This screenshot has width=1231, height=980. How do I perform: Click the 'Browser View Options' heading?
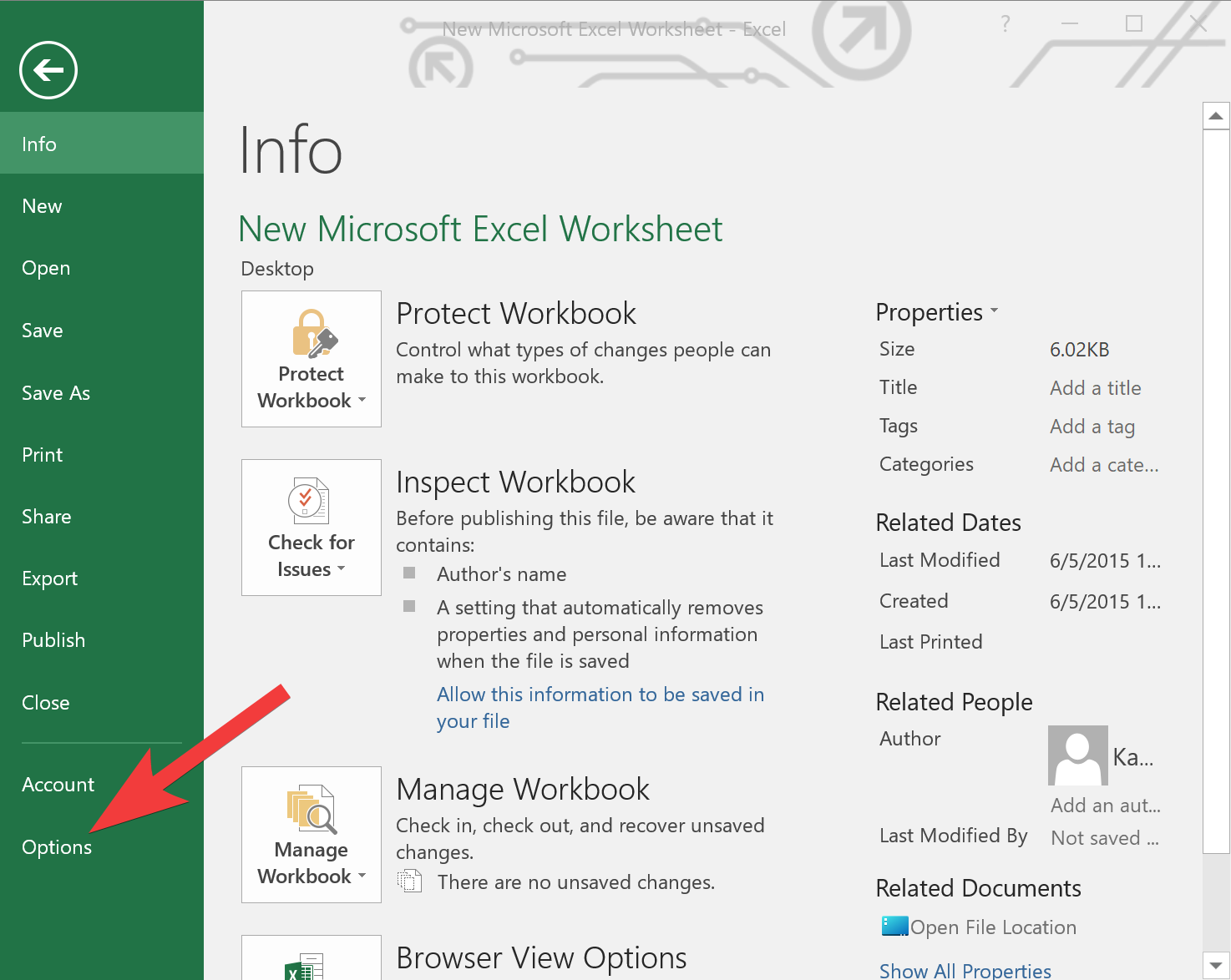[x=541, y=958]
